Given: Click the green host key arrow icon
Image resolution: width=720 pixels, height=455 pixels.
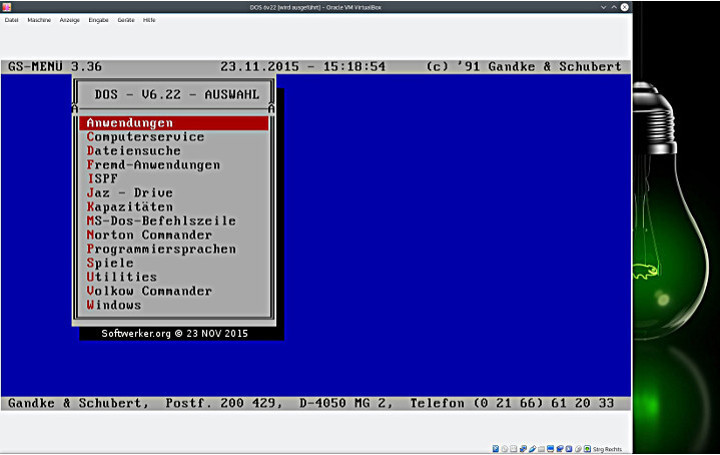Looking at the screenshot, I should (x=587, y=449).
